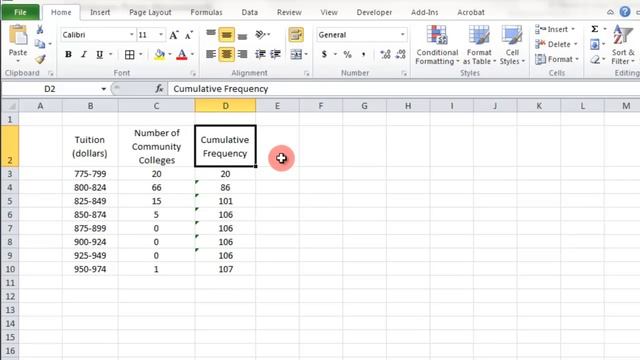The width and height of the screenshot is (640, 360).
Task: Click inside the formula bar text
Action: [221, 89]
